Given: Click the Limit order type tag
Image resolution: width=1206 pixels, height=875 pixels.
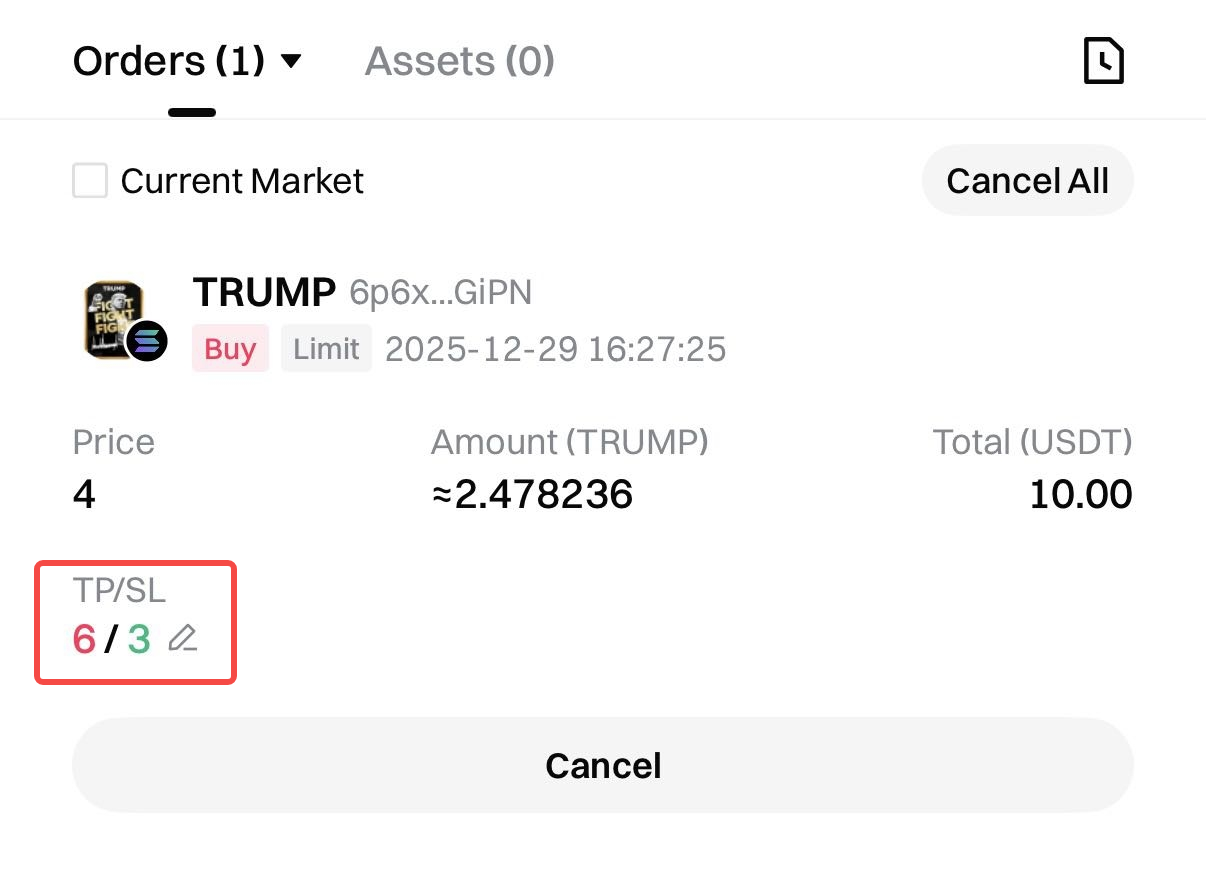Looking at the screenshot, I should pos(326,349).
